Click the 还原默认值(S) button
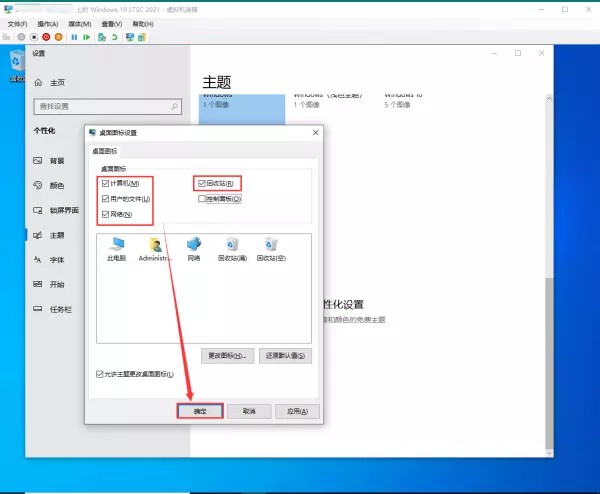The image size is (600, 494). [x=285, y=356]
